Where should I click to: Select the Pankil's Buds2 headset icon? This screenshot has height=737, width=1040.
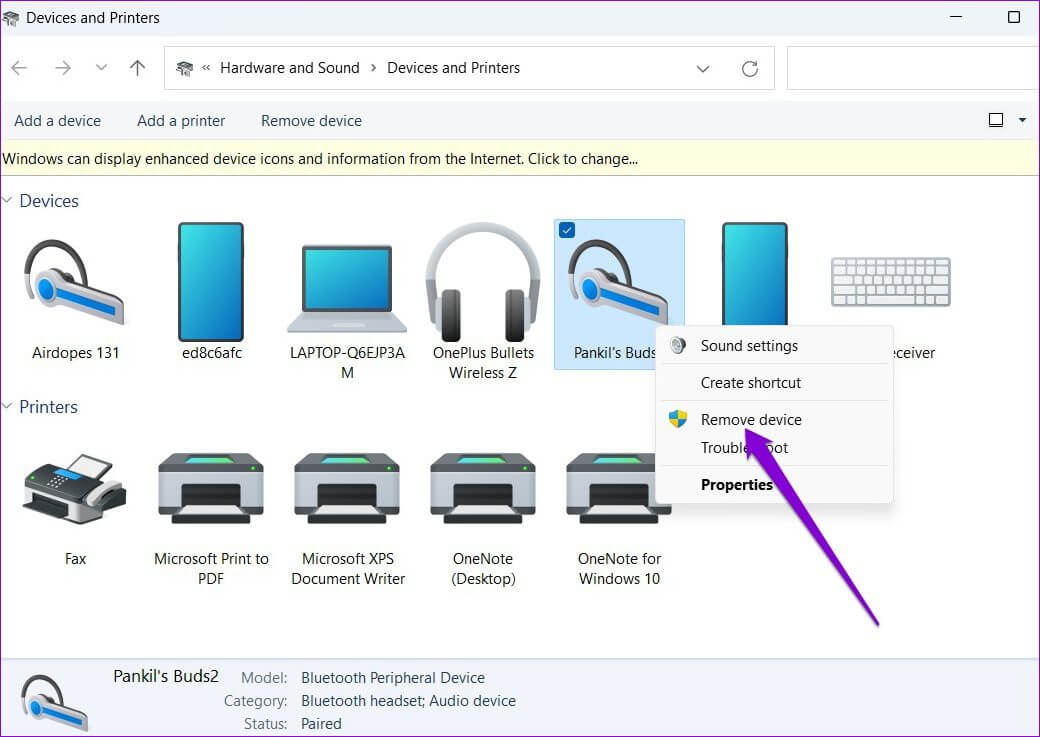tap(617, 282)
